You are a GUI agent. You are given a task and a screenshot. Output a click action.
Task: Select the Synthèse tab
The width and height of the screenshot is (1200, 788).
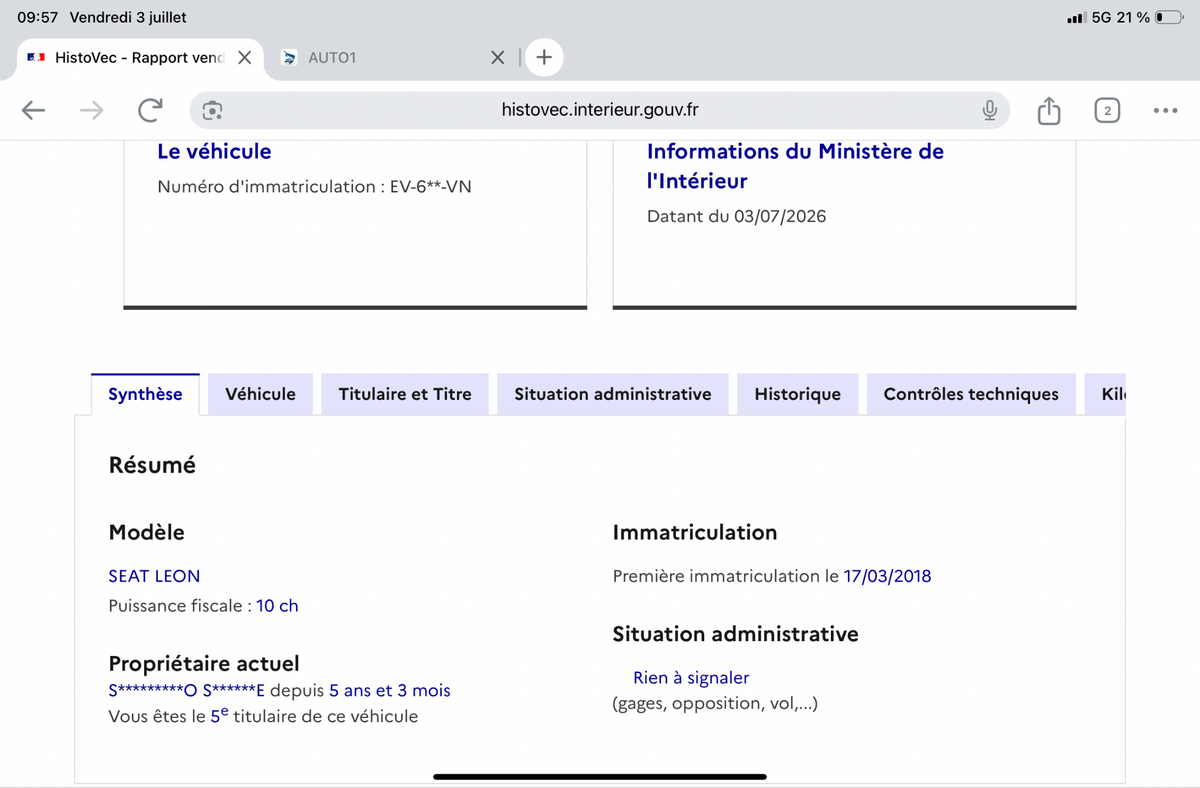tap(146, 394)
